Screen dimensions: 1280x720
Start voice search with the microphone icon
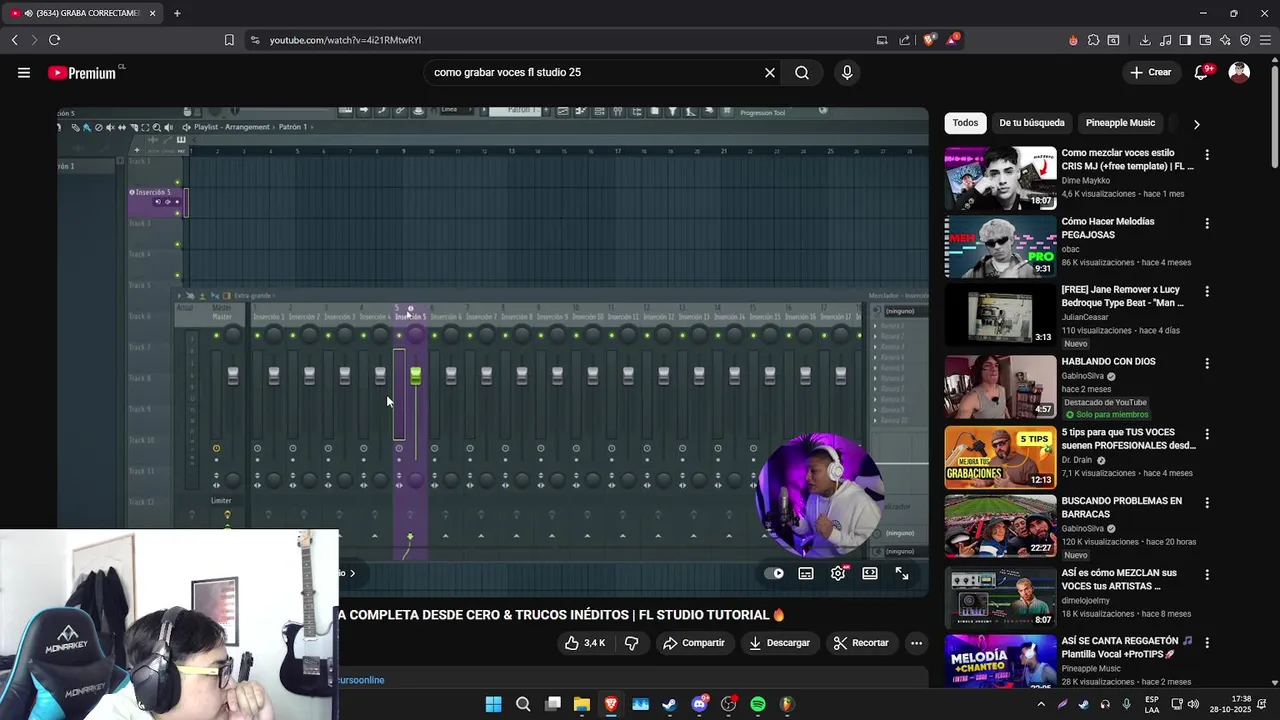click(847, 72)
